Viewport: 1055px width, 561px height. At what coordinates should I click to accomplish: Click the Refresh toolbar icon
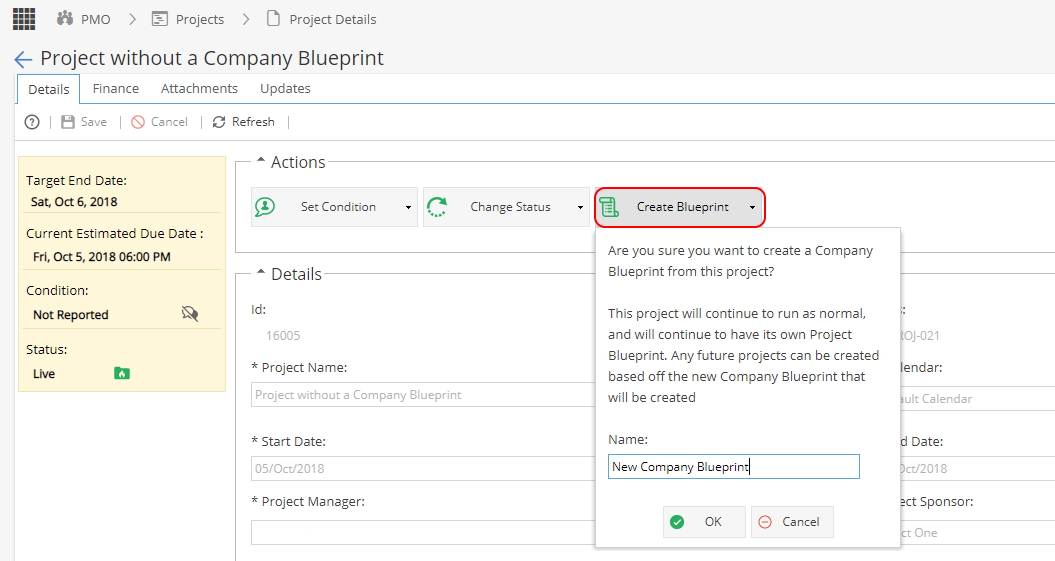tap(219, 122)
